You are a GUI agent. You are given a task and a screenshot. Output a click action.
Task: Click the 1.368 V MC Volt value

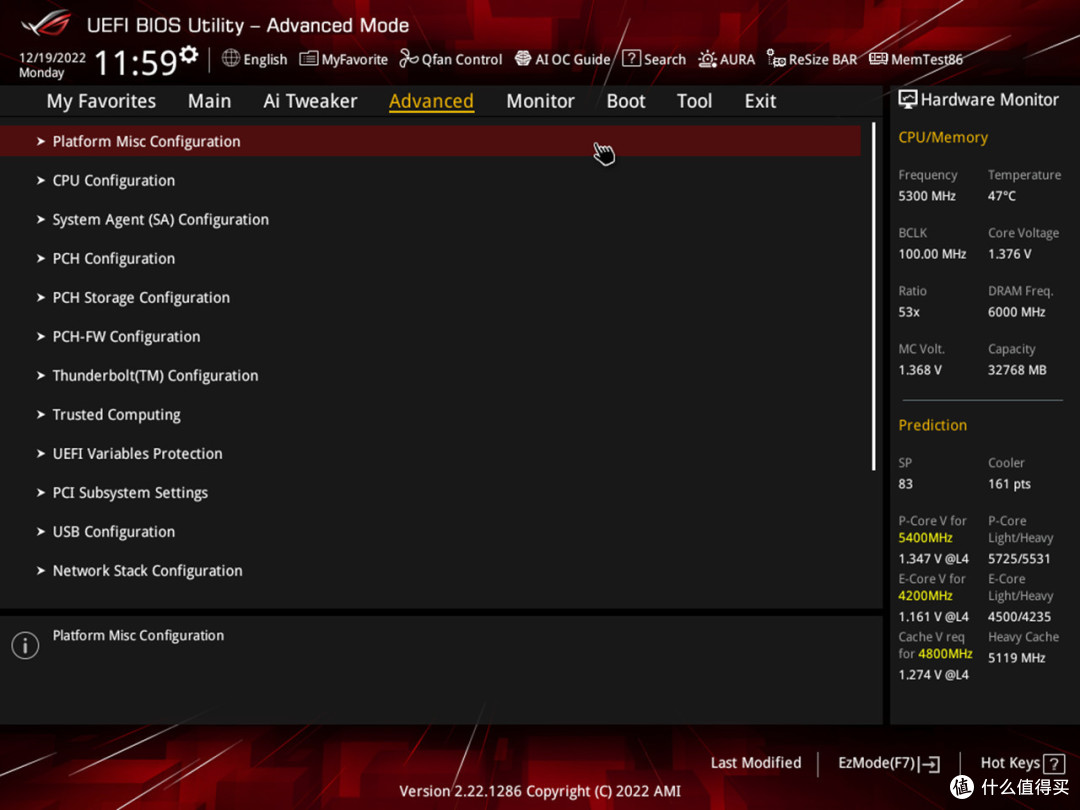pos(920,370)
